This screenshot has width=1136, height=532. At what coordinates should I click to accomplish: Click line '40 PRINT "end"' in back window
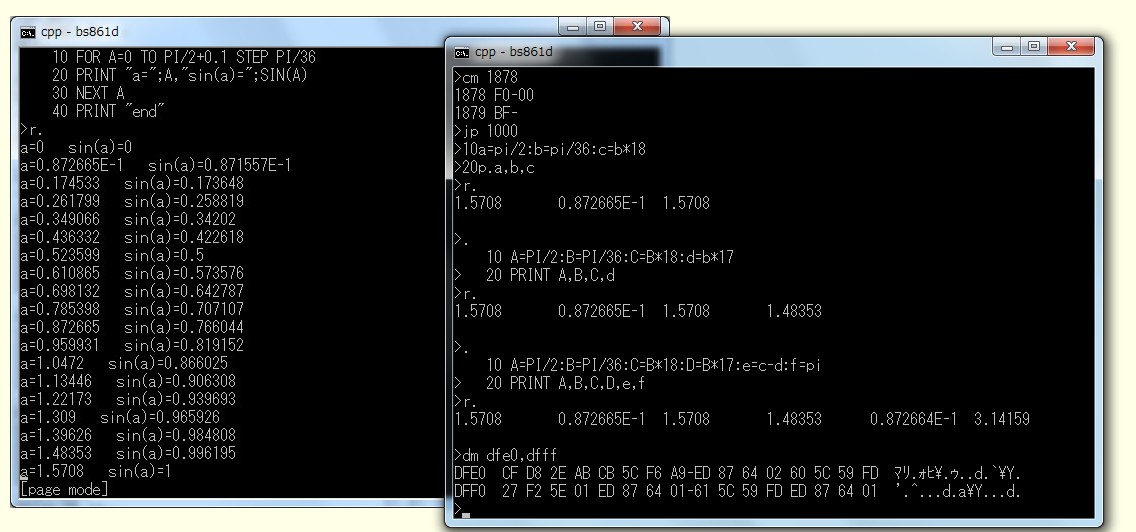click(108, 111)
